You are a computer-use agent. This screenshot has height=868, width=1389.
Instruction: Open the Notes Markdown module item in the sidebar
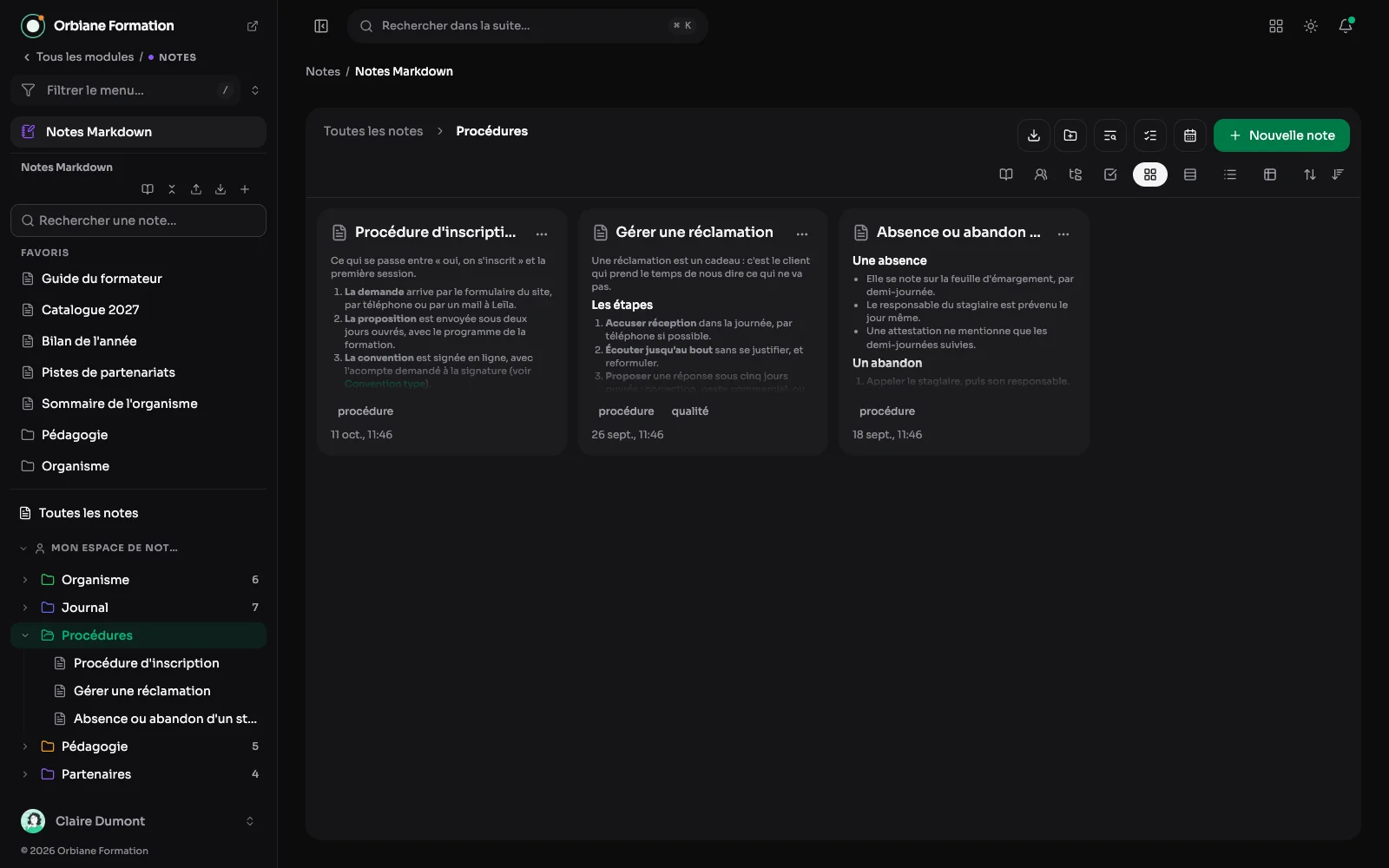pyautogui.click(x=139, y=132)
